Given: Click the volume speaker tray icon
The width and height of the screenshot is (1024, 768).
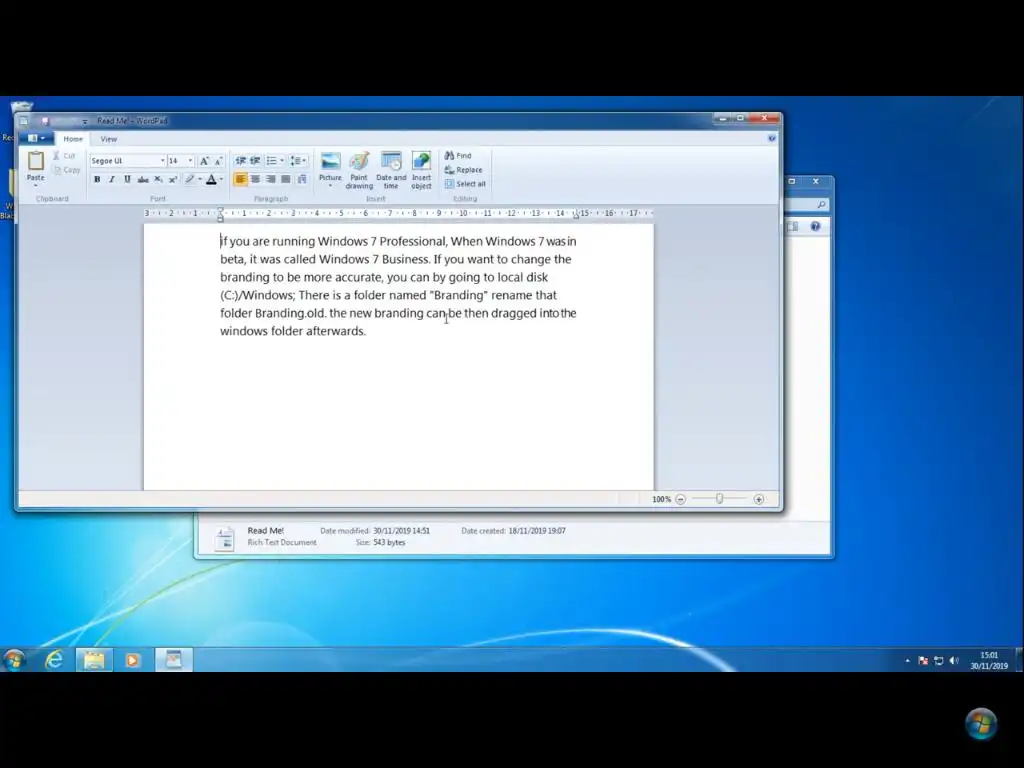Looking at the screenshot, I should point(953,661).
